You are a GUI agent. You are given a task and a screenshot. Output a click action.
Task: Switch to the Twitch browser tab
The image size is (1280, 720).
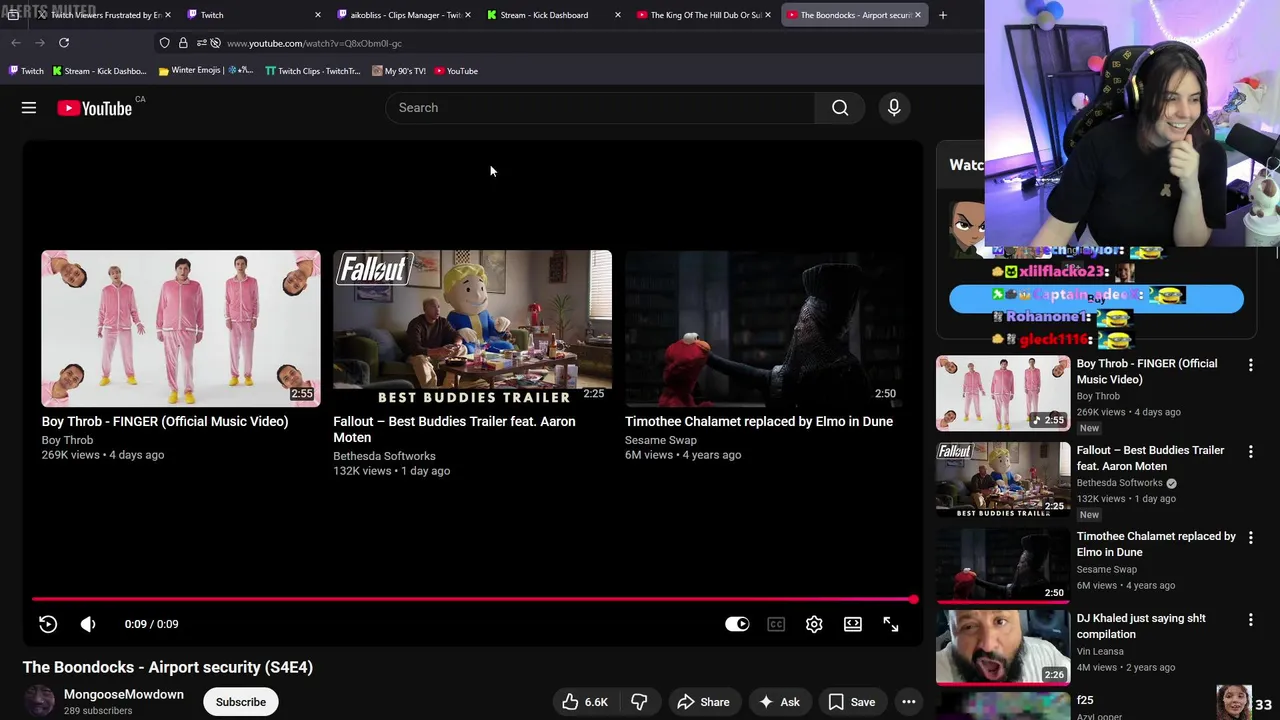click(x=254, y=15)
